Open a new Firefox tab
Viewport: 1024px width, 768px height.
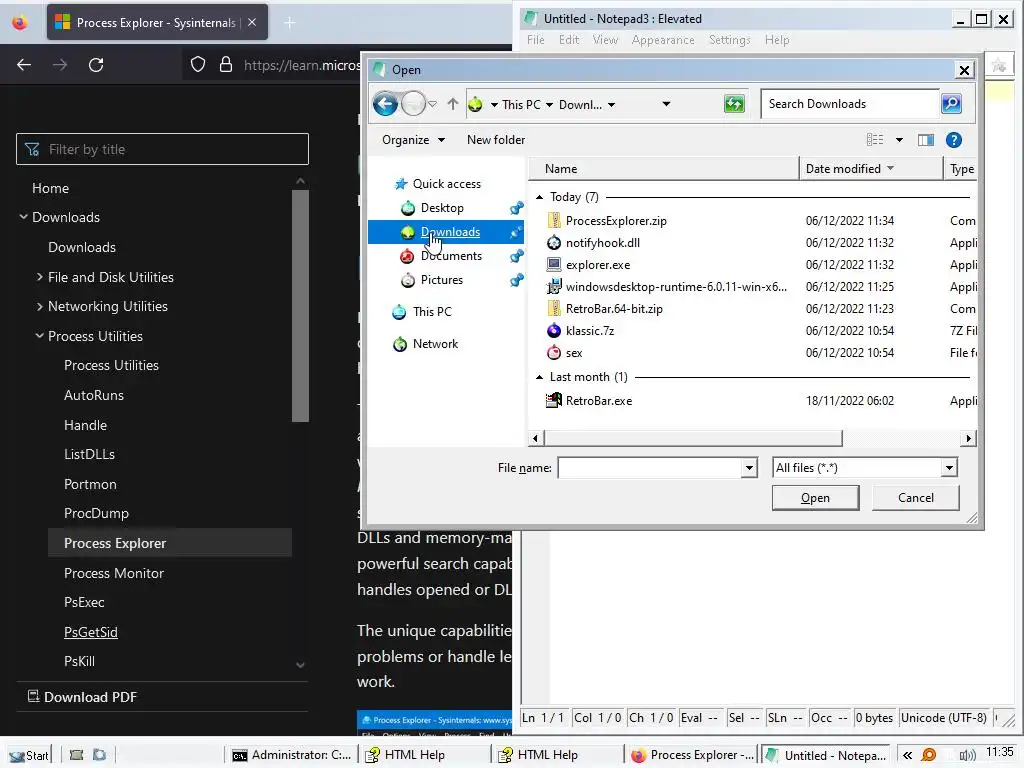point(289,23)
